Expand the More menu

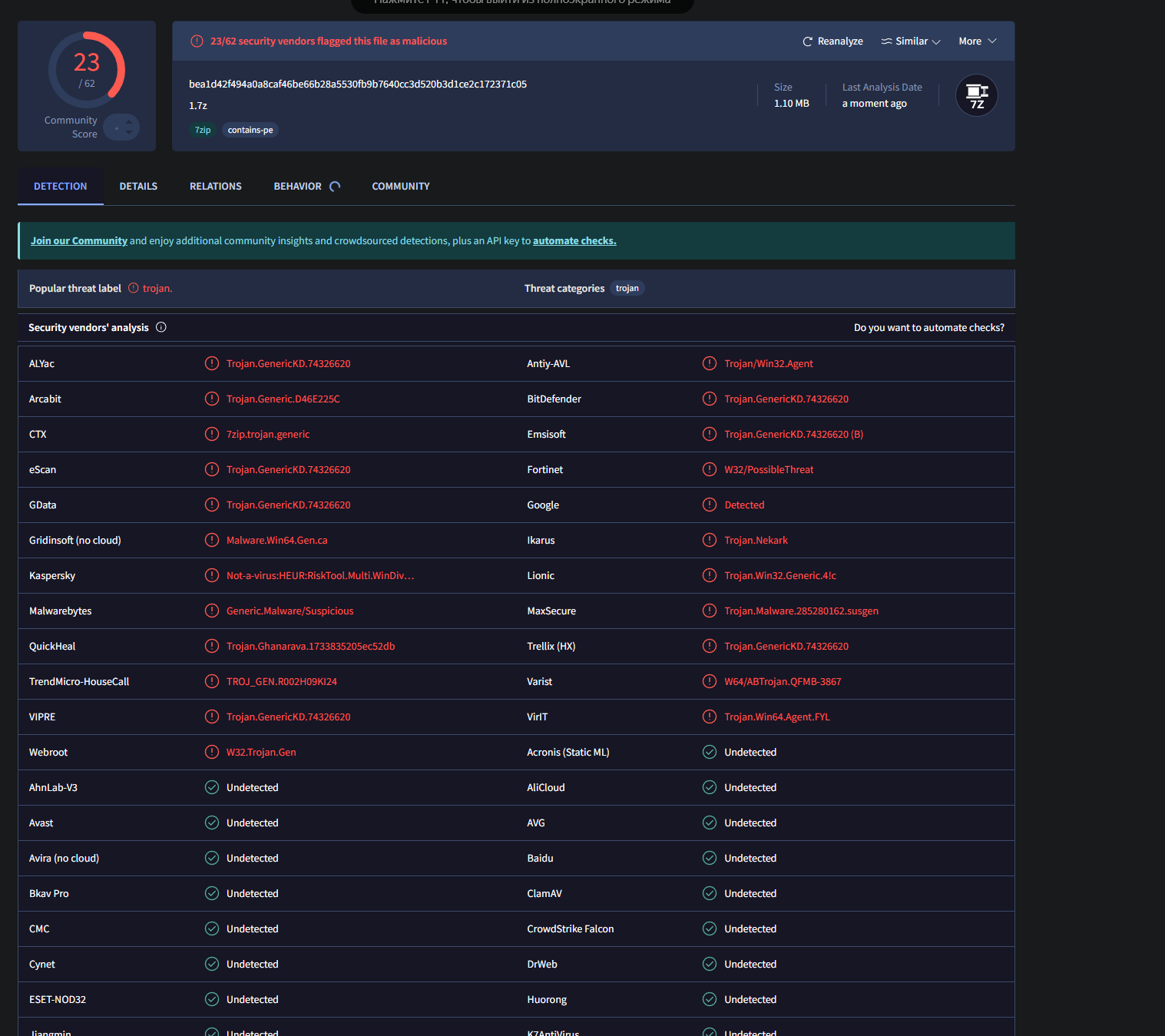(x=978, y=41)
